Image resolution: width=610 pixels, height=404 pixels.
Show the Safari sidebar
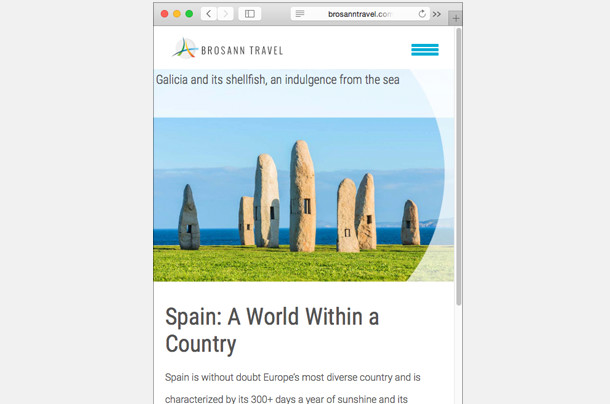(249, 14)
